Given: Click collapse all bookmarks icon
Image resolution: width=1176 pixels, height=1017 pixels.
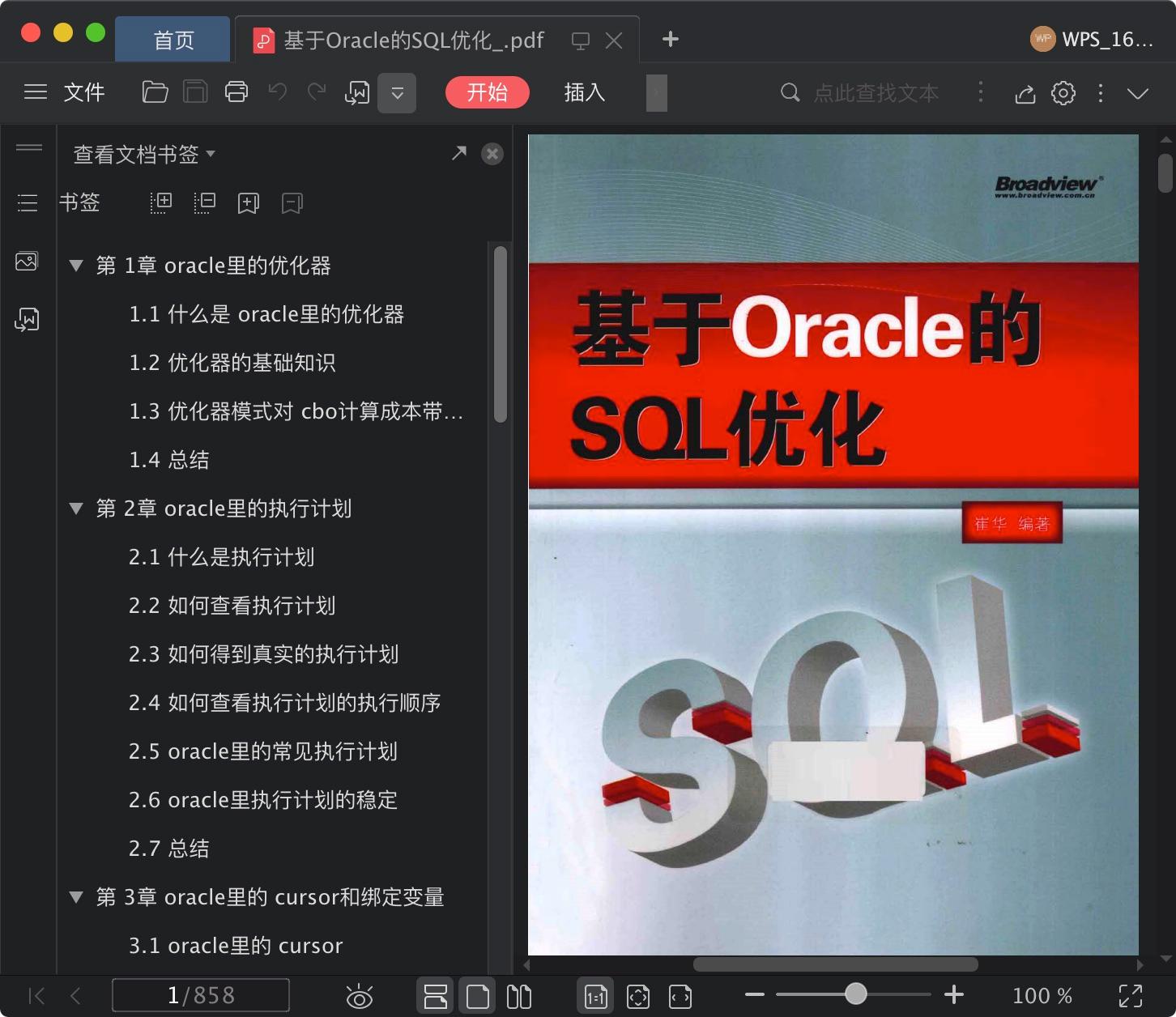Looking at the screenshot, I should [x=205, y=202].
